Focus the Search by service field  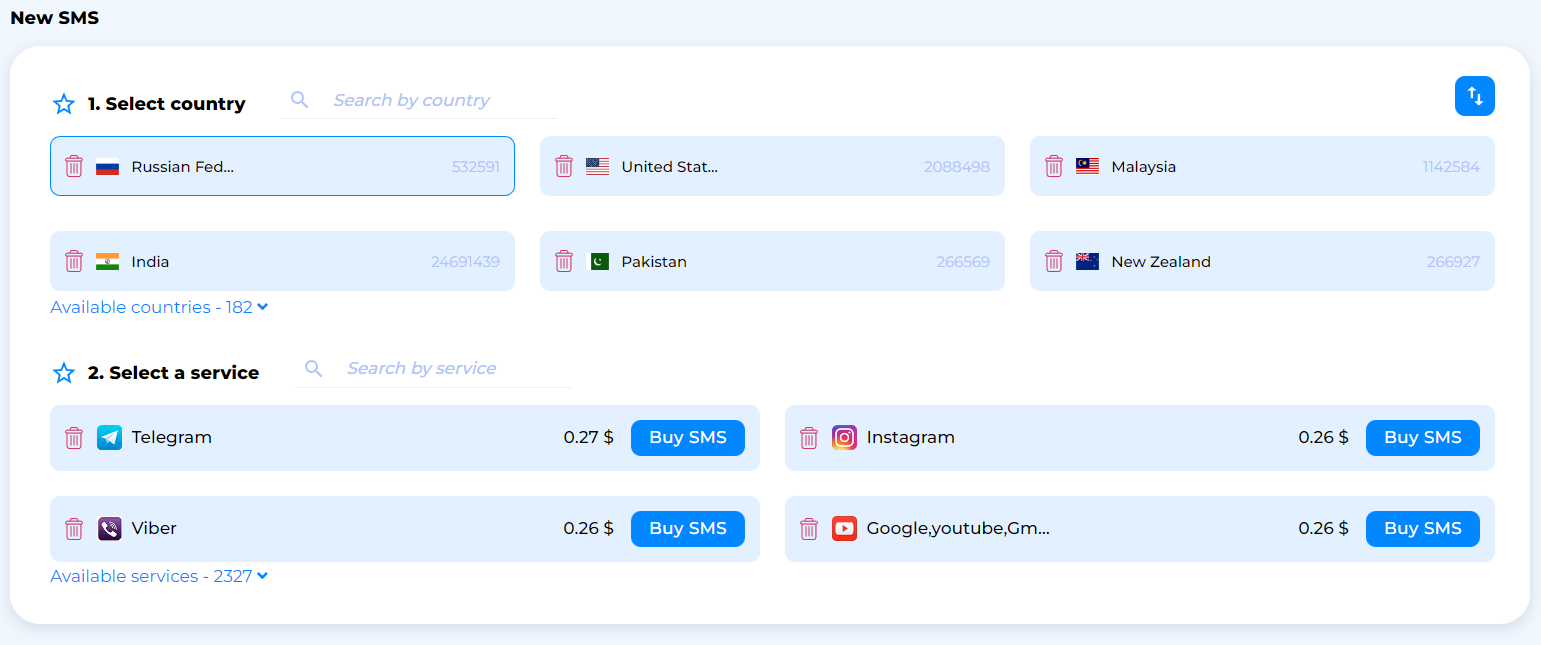(434, 368)
